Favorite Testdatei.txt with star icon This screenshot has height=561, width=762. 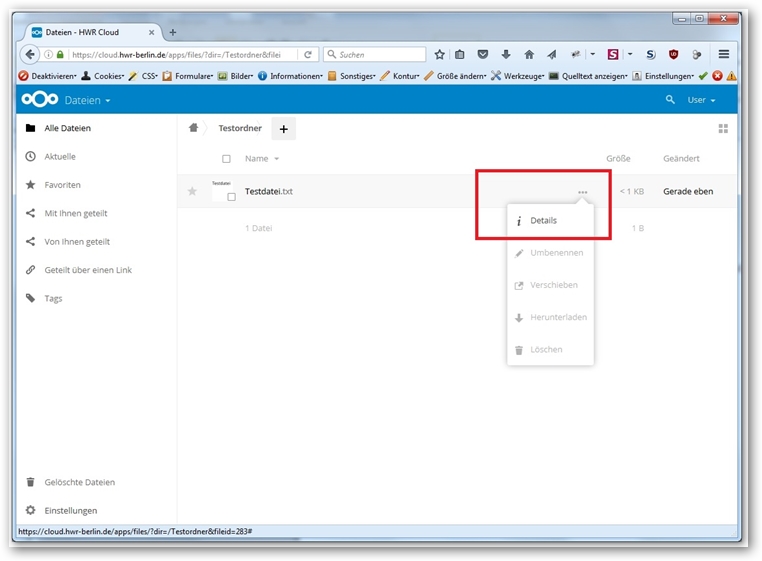coord(192,191)
